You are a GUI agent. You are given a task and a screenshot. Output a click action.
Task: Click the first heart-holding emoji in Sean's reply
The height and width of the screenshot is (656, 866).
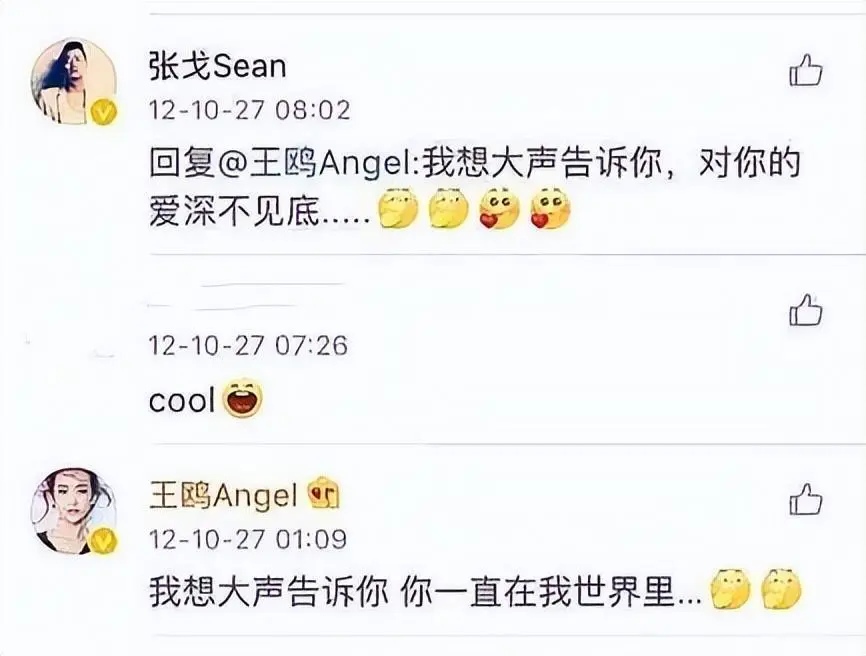[x=499, y=209]
